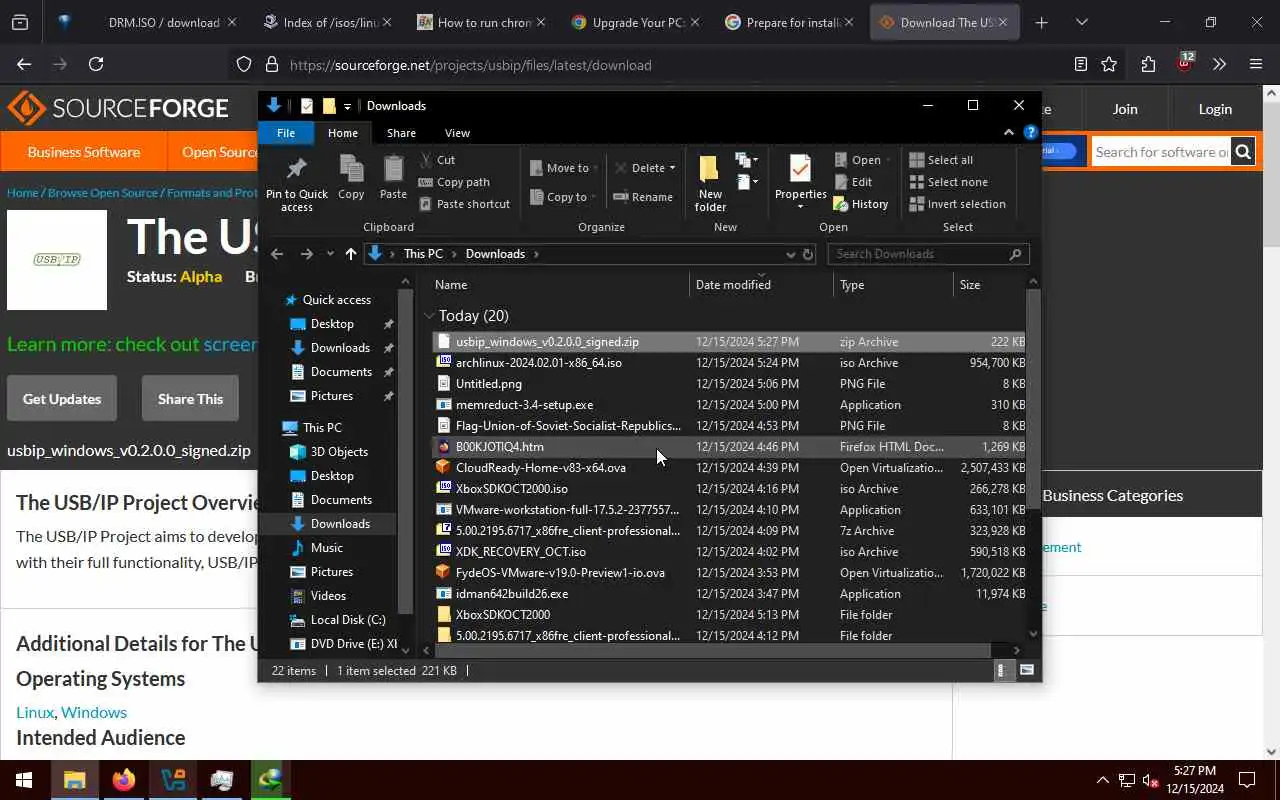Viewport: 1280px width, 800px height.
Task: Open Business Software menu on SourceForge
Action: [84, 152]
